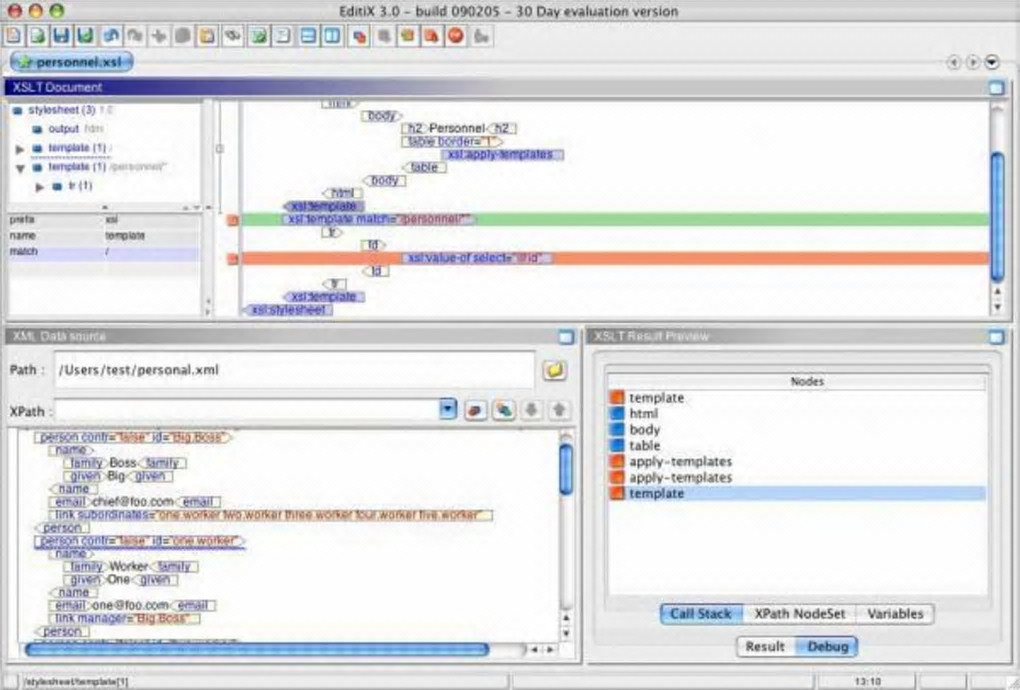Screen dimensions: 1020x690
Task: Select the highlighted template call stack row
Action: [x=798, y=494]
